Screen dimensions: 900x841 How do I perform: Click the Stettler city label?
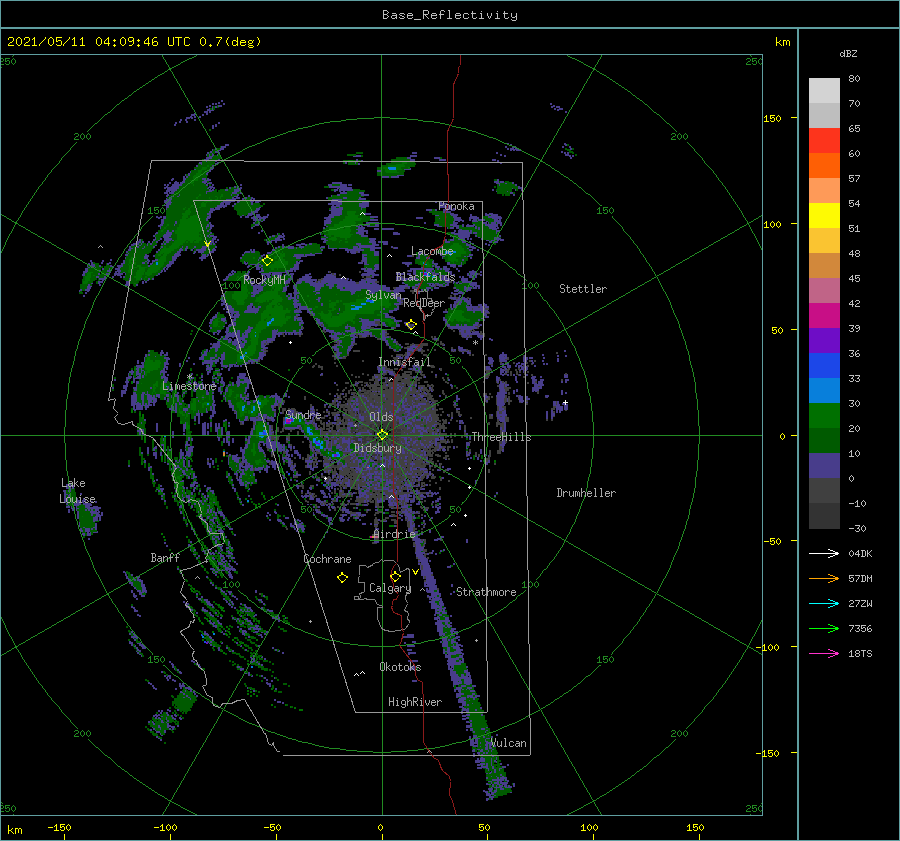583,289
